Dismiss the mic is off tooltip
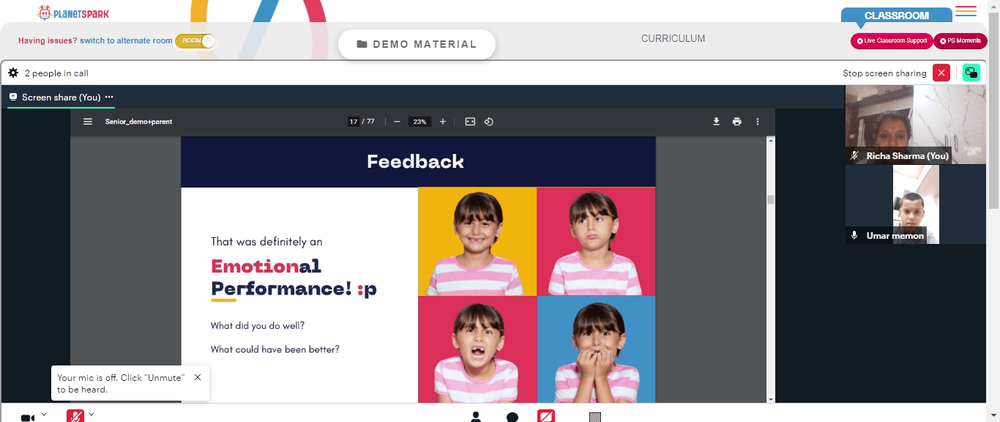The width and height of the screenshot is (1000, 422). coord(198,377)
